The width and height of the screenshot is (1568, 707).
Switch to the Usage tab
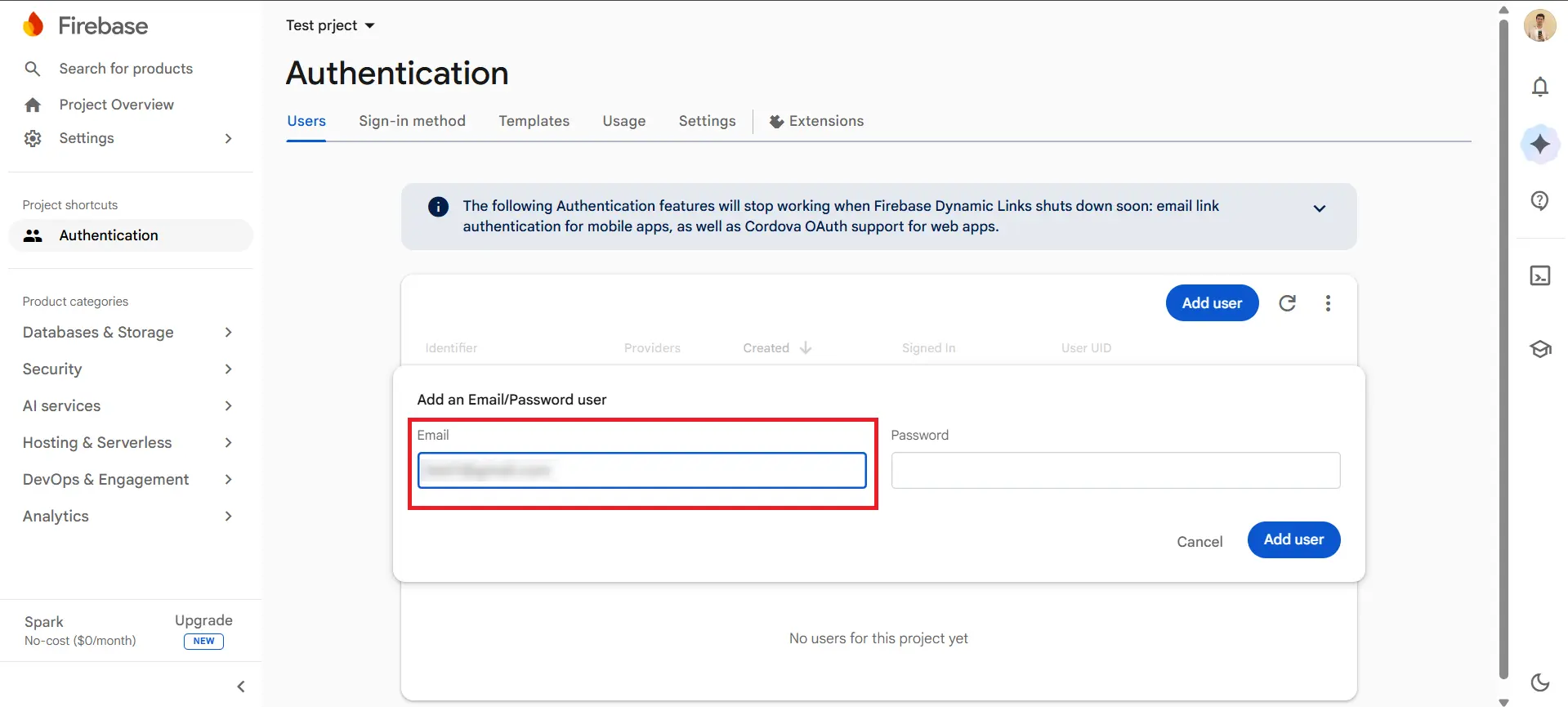[x=624, y=121]
